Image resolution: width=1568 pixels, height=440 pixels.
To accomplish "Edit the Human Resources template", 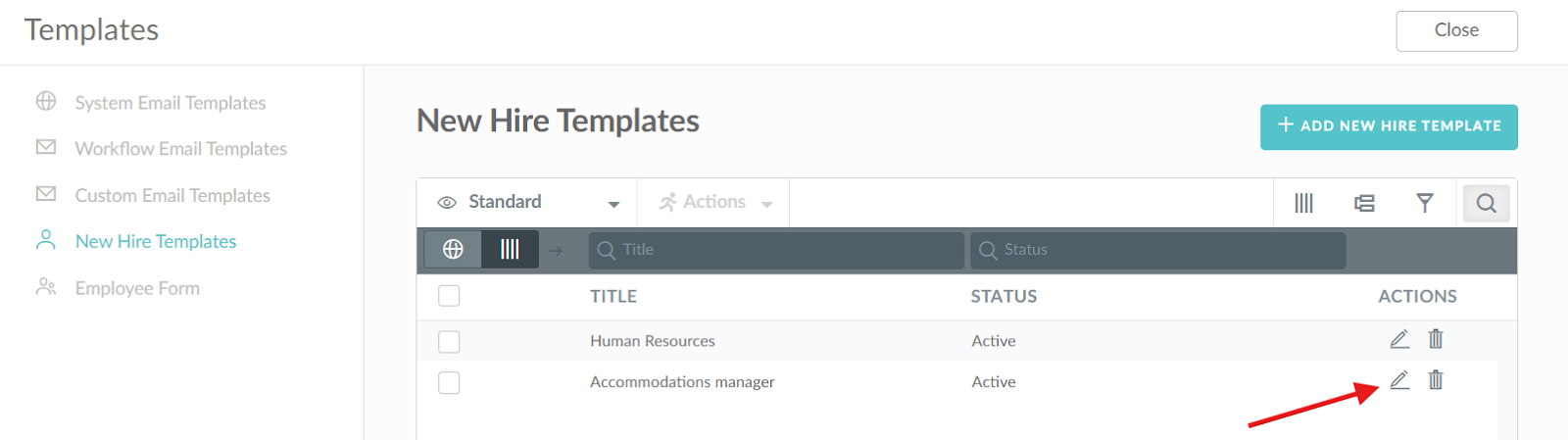I will pos(1399,339).
